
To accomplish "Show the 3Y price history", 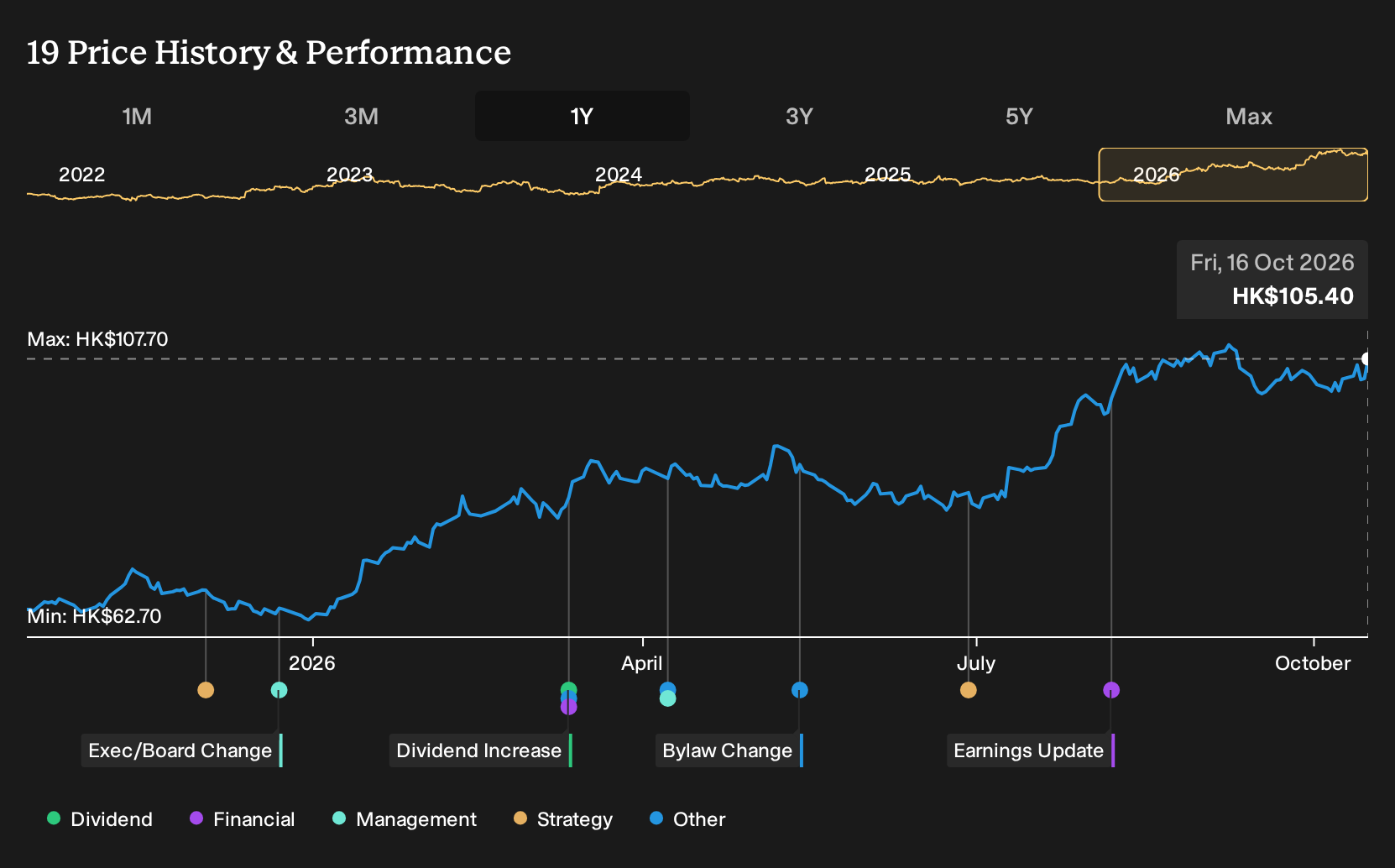I will point(799,116).
